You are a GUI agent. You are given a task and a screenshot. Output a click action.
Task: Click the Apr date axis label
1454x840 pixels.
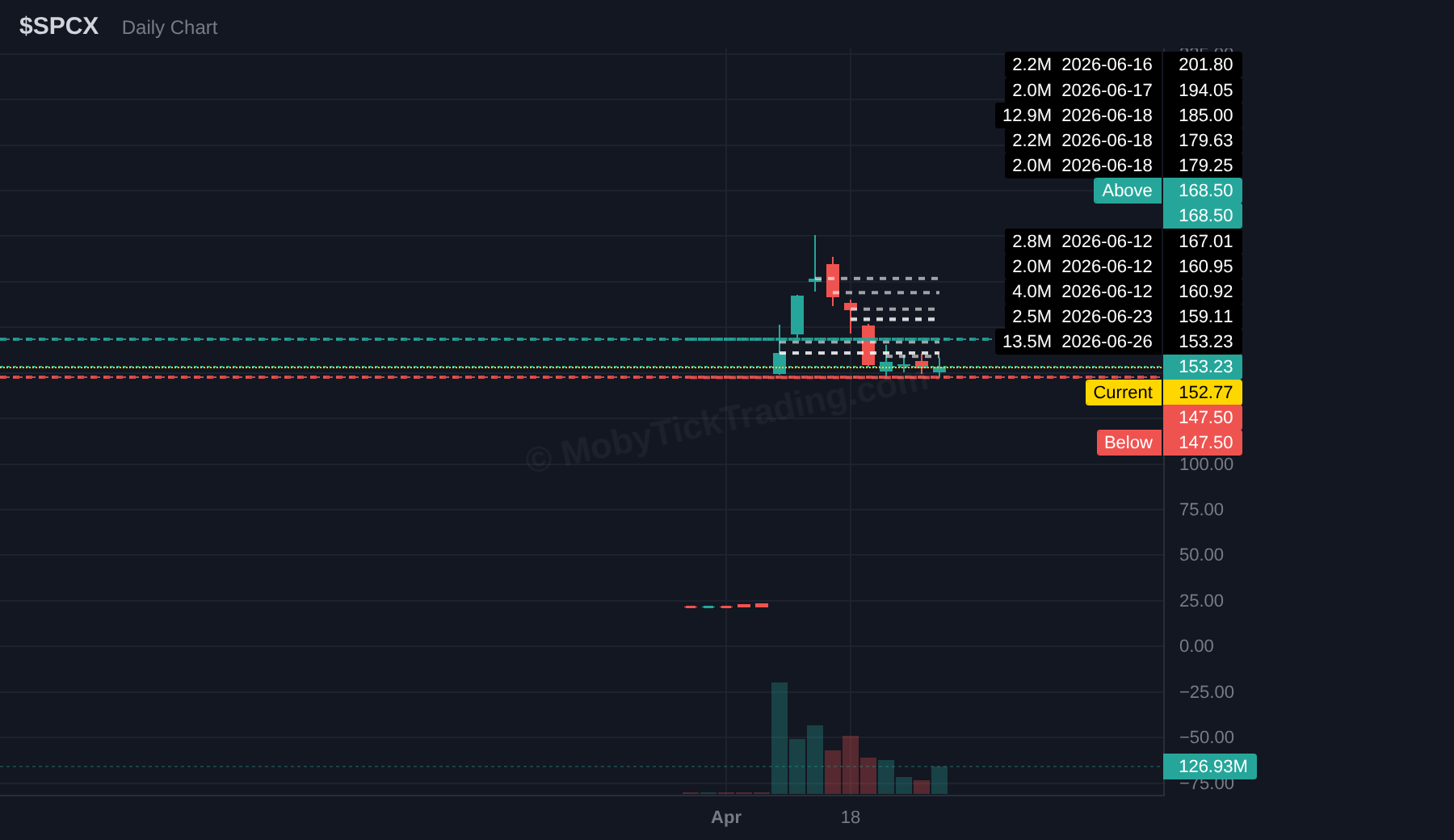coord(726,817)
